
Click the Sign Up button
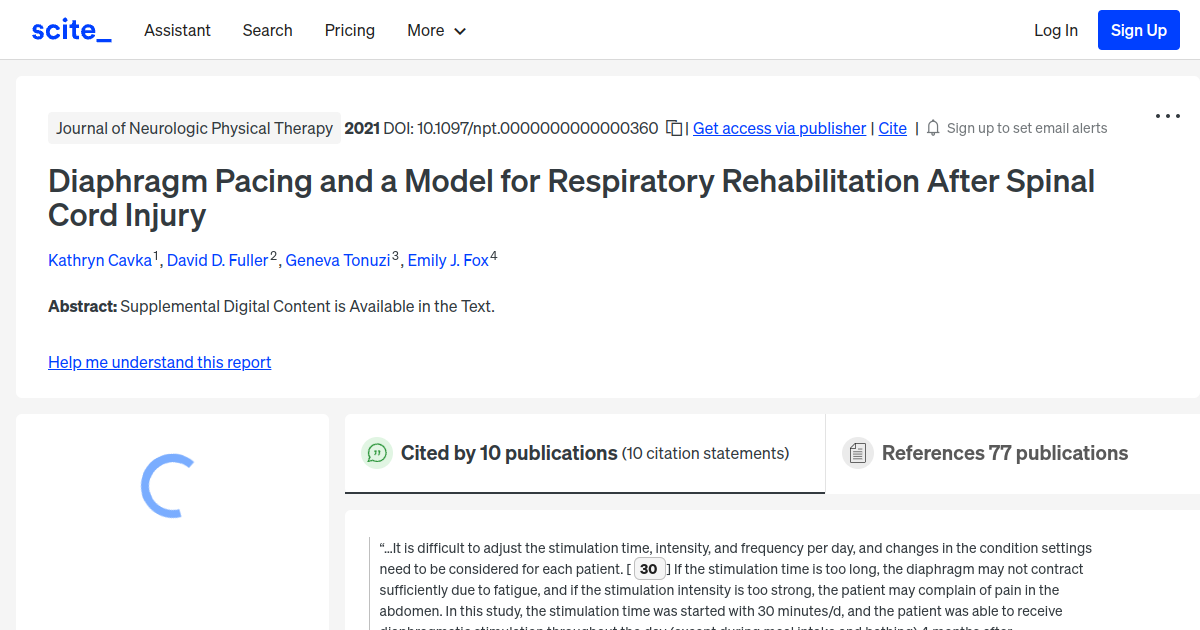[1138, 29]
